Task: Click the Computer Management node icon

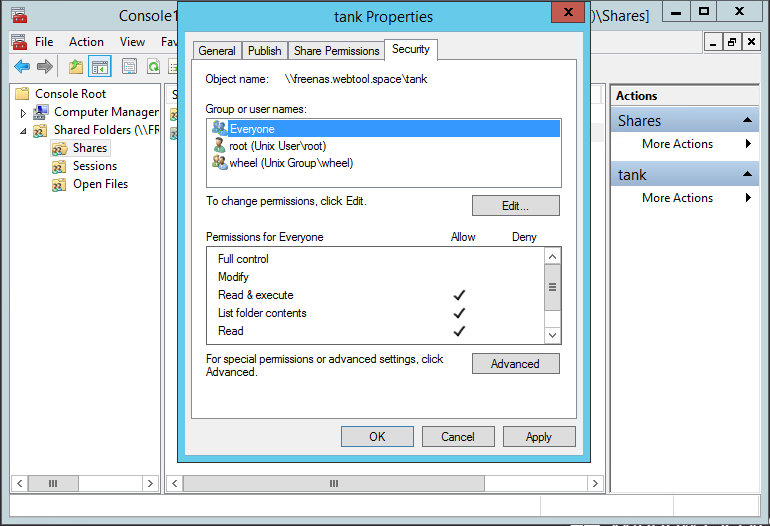Action: (x=40, y=112)
